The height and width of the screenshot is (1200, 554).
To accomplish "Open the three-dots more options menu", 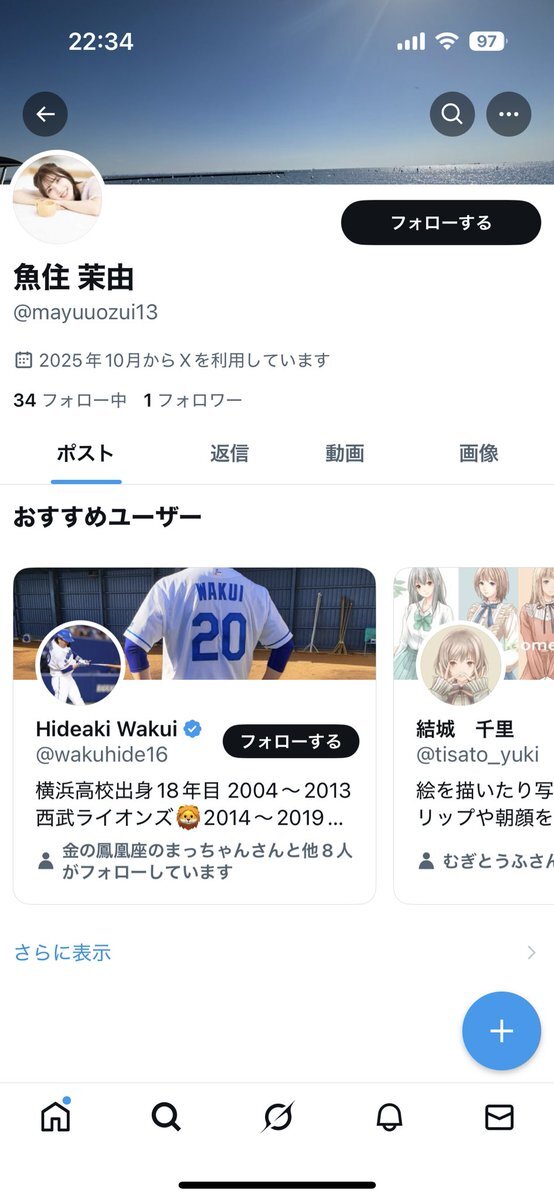I will (508, 114).
